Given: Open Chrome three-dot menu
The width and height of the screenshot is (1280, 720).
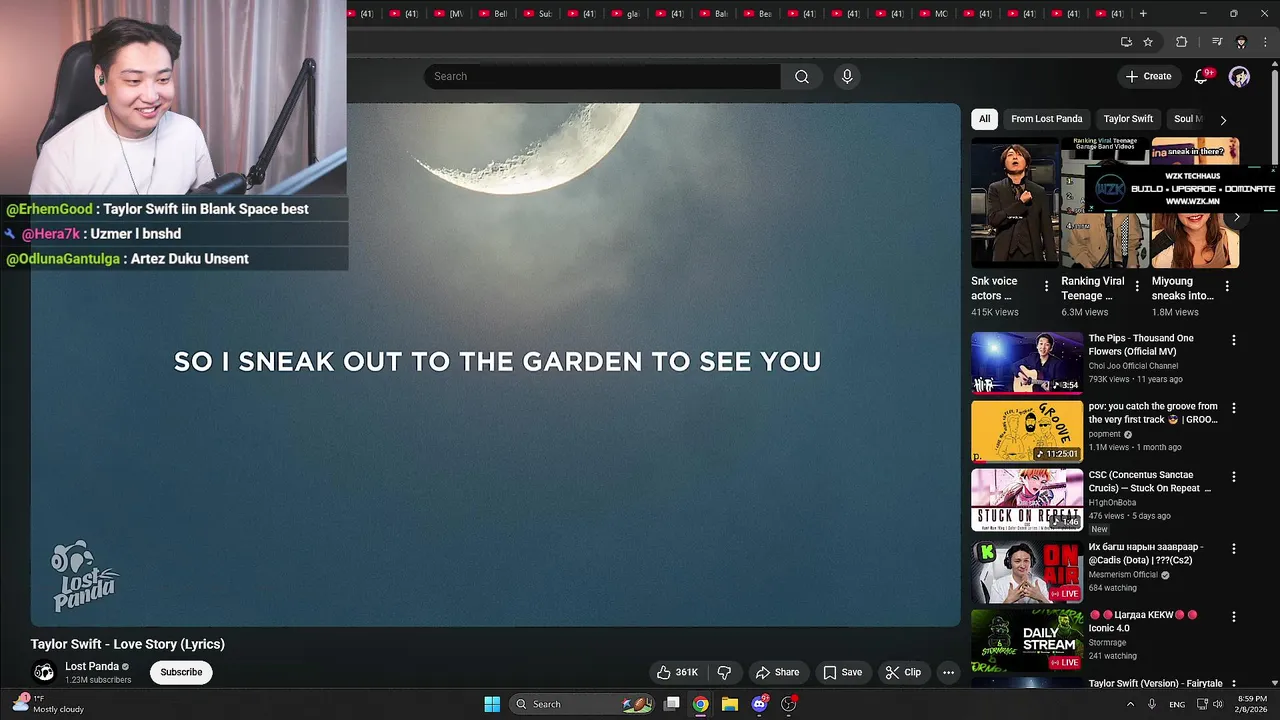Looking at the screenshot, I should click(x=1265, y=42).
